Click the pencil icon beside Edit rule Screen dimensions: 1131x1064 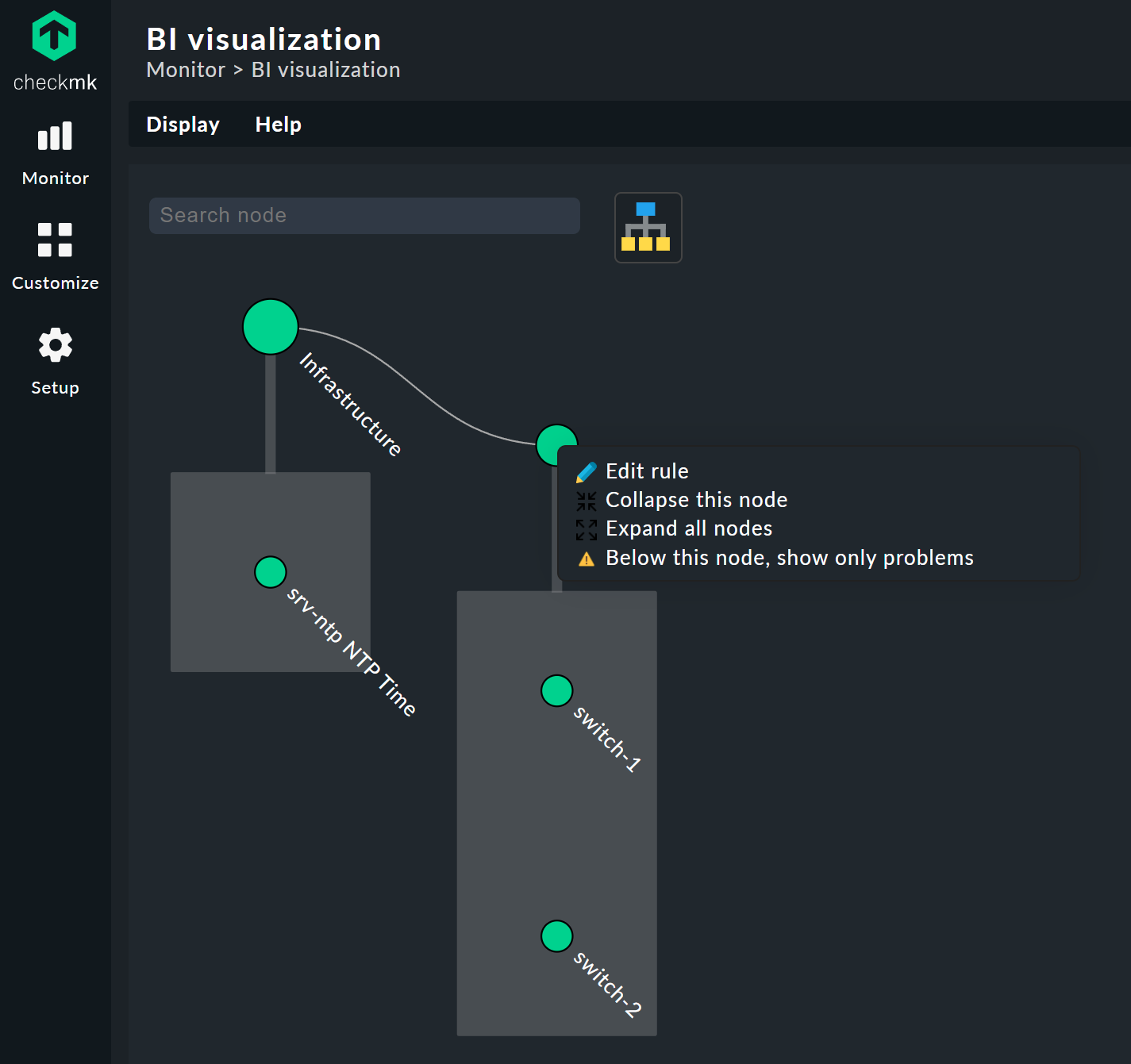pyautogui.click(x=587, y=471)
